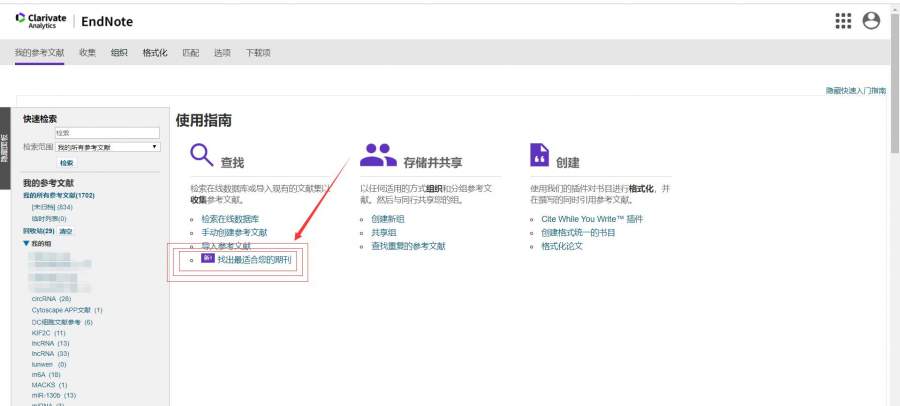The height and width of the screenshot is (406, 900).
Task: Click the quick search text field
Action: (107, 132)
